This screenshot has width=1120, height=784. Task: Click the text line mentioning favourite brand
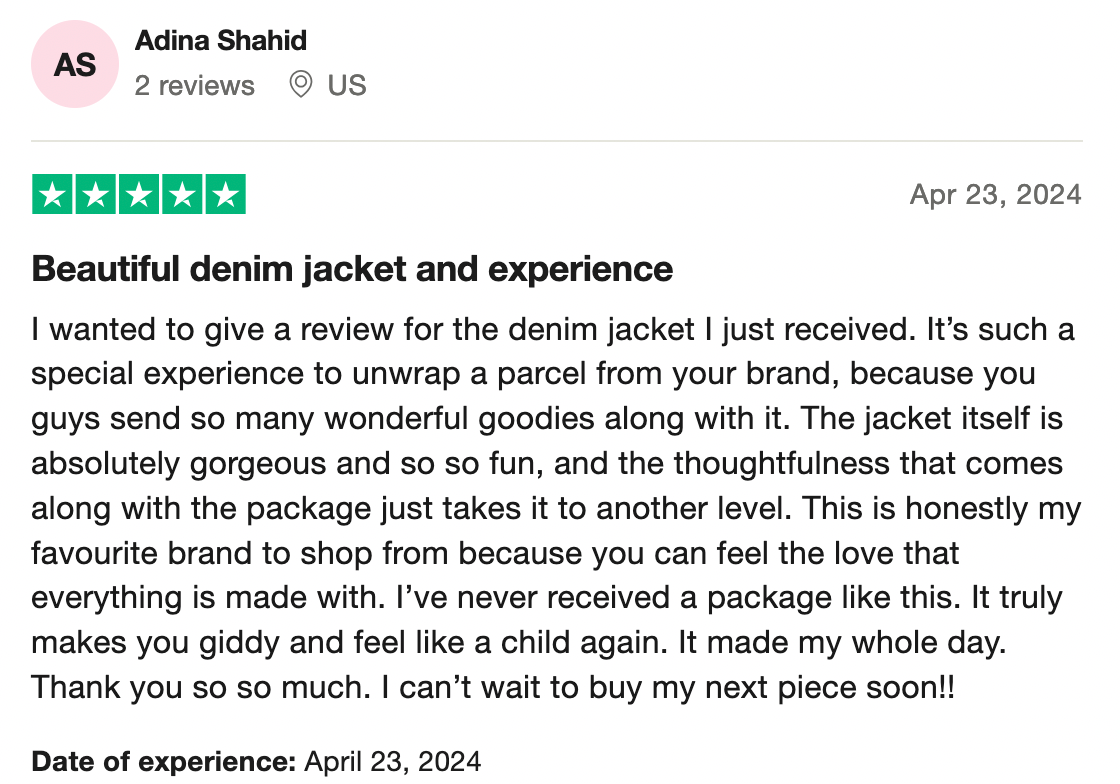(x=495, y=553)
